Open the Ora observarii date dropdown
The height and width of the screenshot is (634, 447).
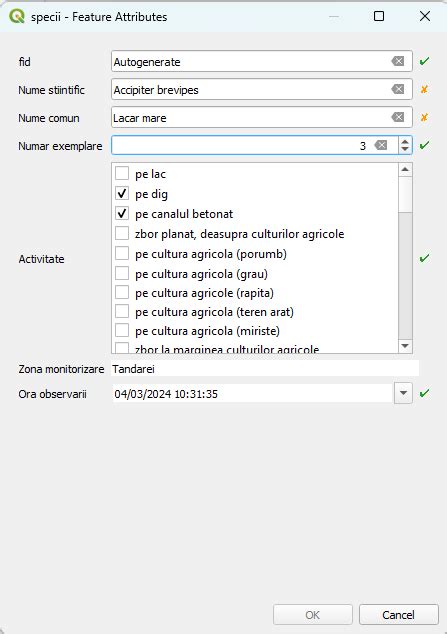[403, 393]
